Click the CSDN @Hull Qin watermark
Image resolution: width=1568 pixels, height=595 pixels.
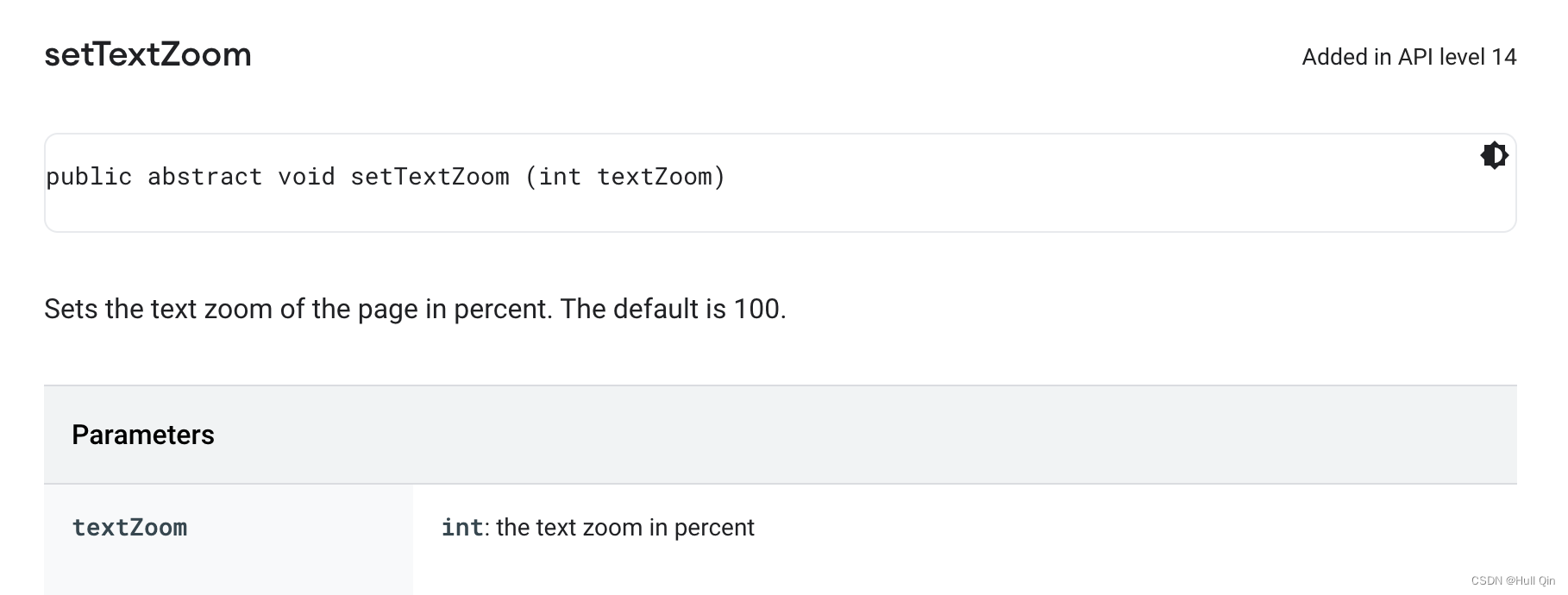(1513, 581)
